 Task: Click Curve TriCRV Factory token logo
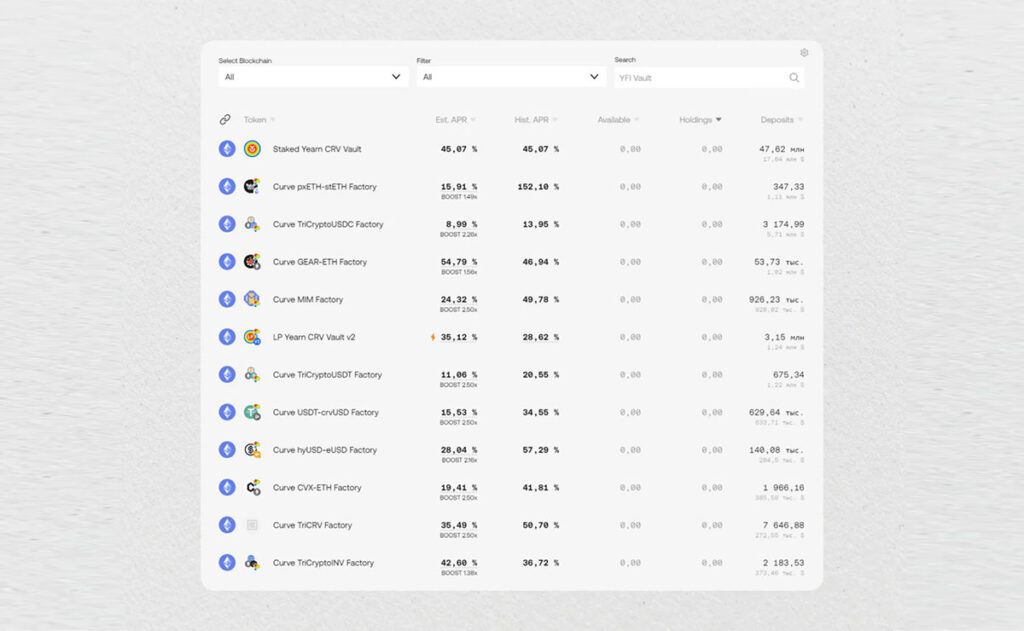(252, 525)
